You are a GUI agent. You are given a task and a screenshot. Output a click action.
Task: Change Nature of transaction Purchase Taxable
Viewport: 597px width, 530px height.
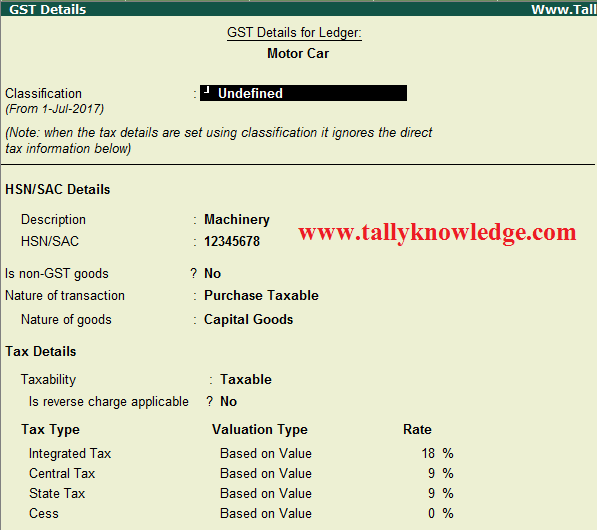tap(261, 295)
